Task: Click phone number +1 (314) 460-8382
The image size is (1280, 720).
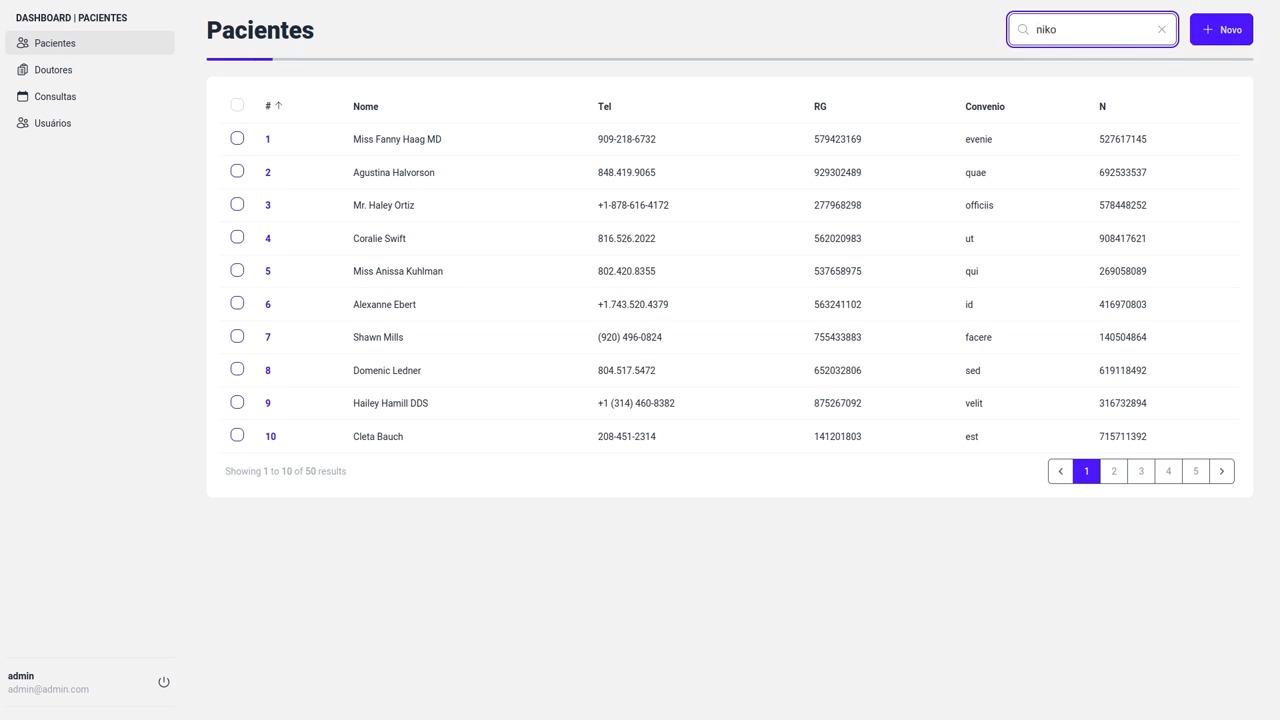Action: pos(636,404)
